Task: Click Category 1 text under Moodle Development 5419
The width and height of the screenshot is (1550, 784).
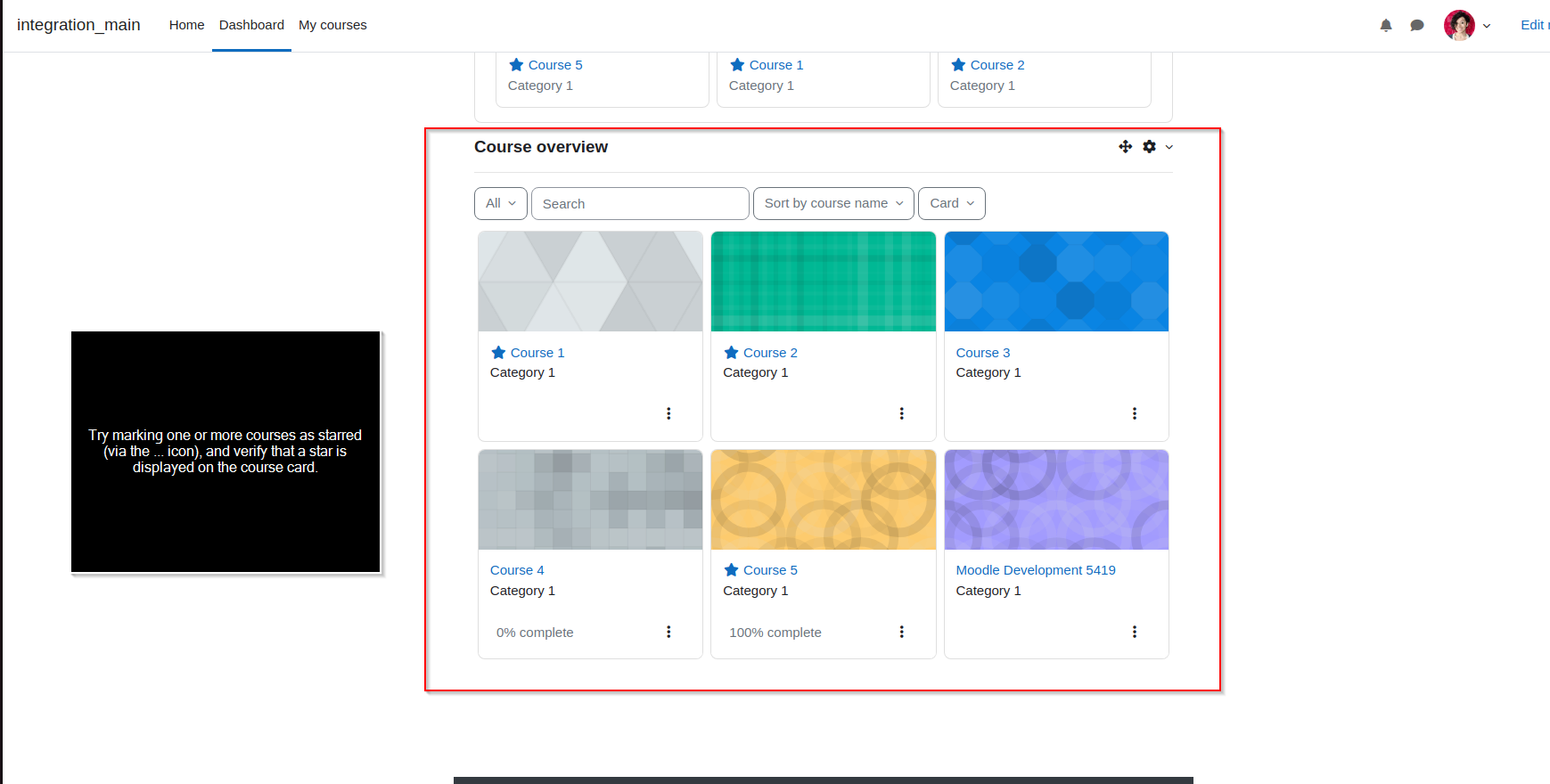Action: [988, 591]
